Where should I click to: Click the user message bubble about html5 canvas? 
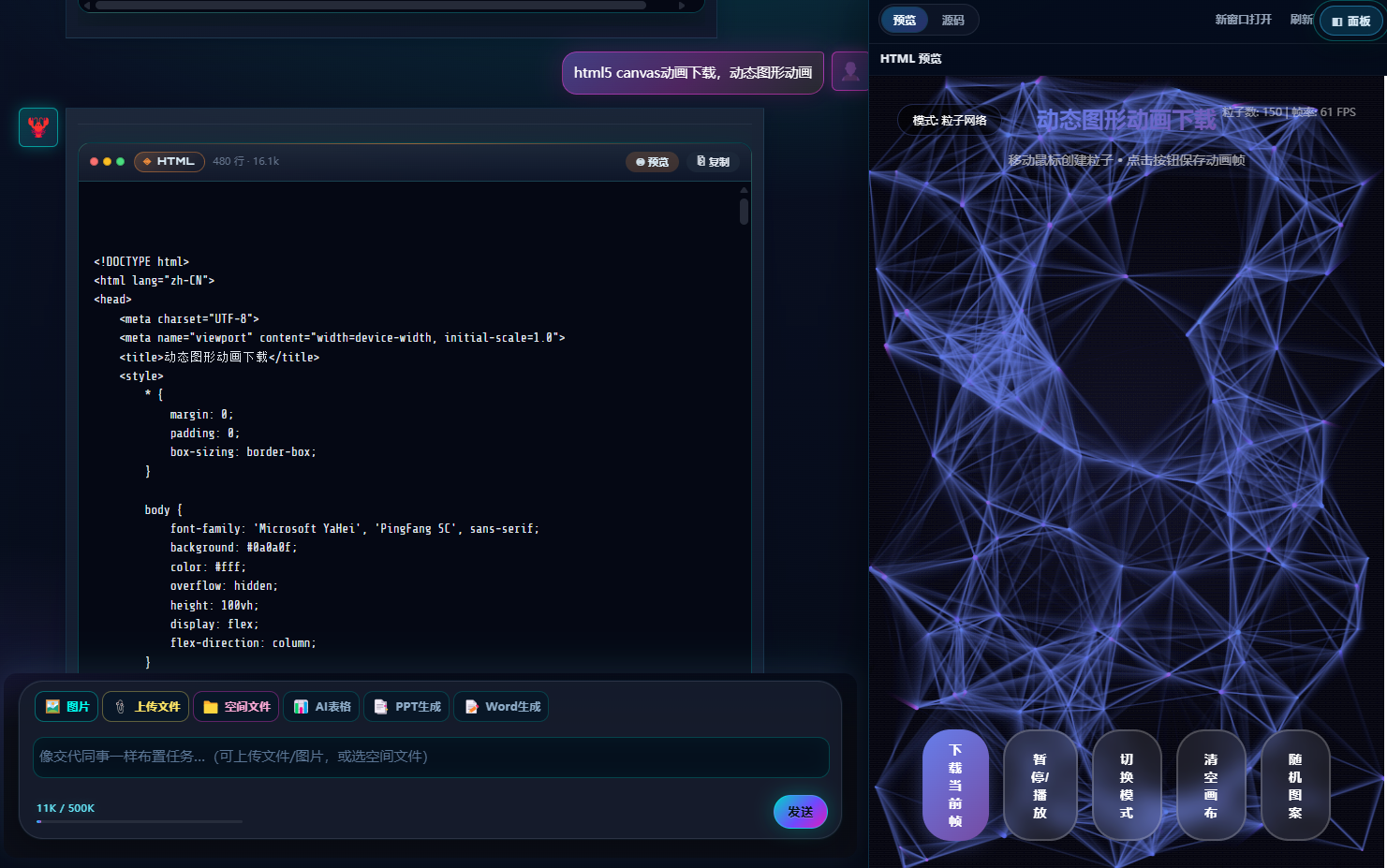pyautogui.click(x=693, y=72)
